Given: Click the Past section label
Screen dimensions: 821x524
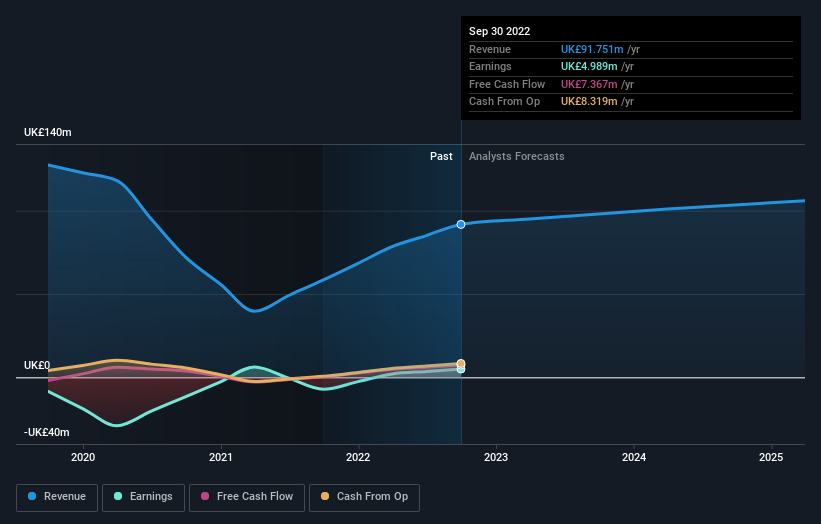Looking at the screenshot, I should tap(441, 157).
